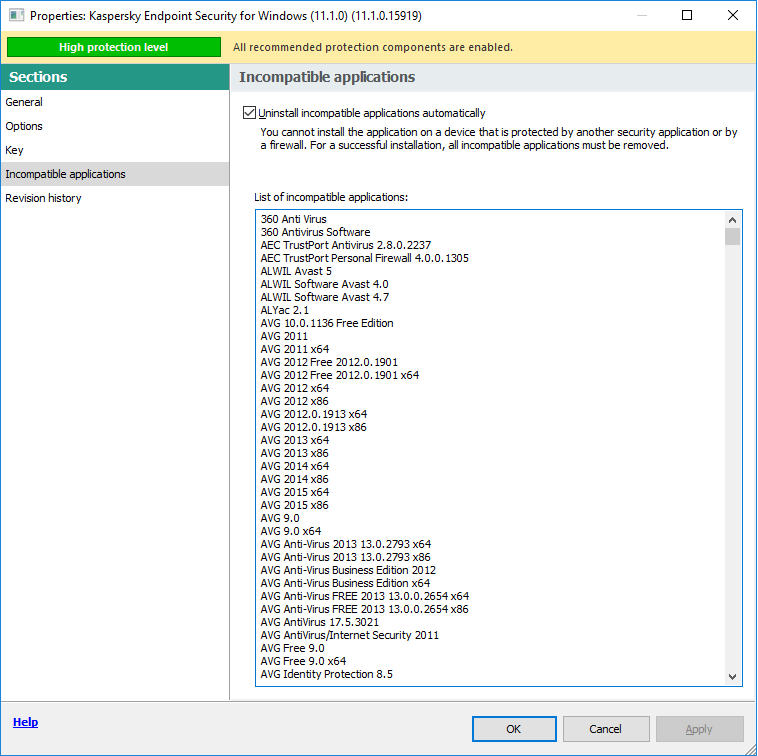
Task: Select AVG 2012 x64 entry
Action: click(295, 388)
